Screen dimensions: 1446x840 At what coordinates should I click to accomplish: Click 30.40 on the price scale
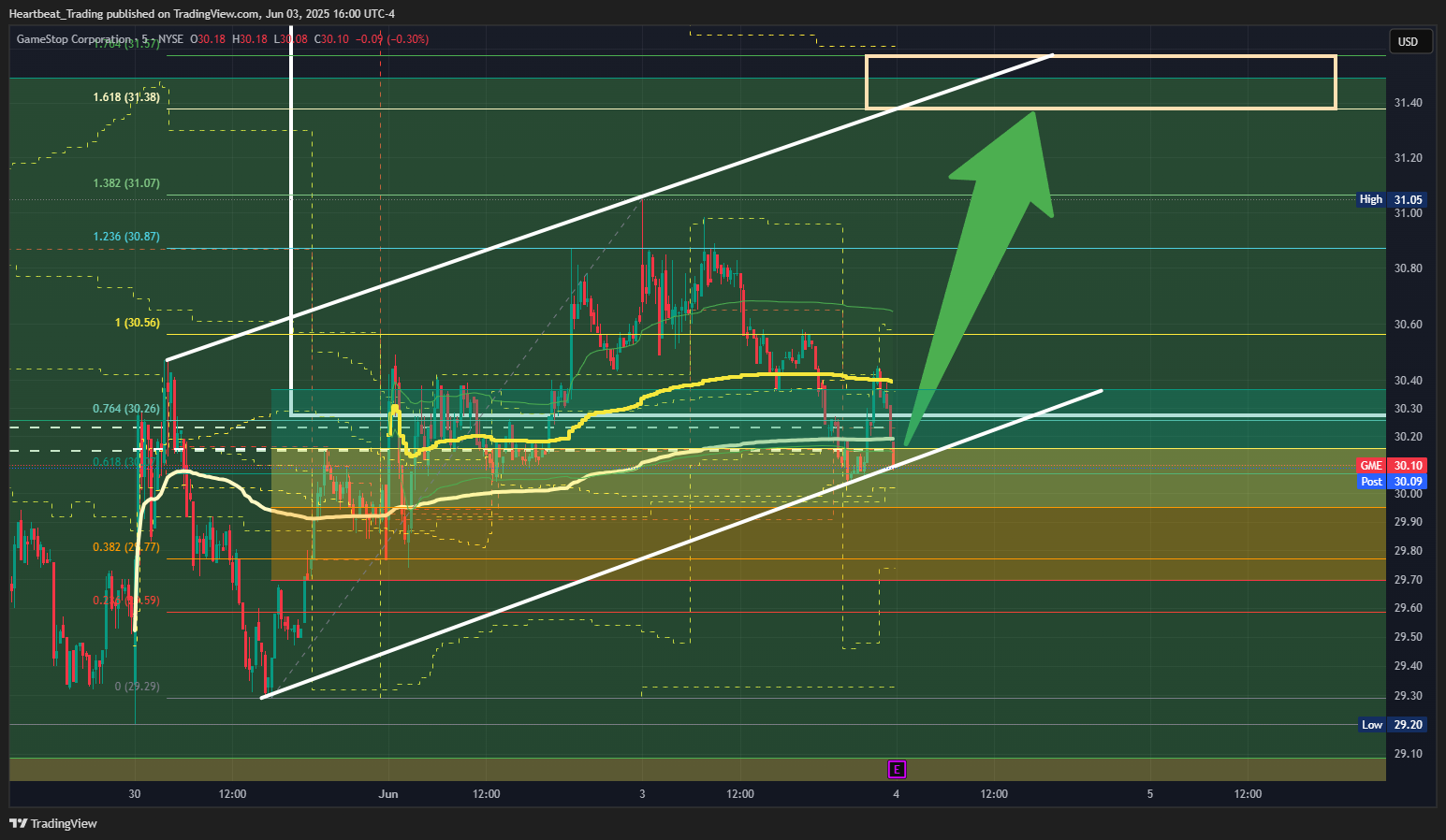tap(1408, 381)
